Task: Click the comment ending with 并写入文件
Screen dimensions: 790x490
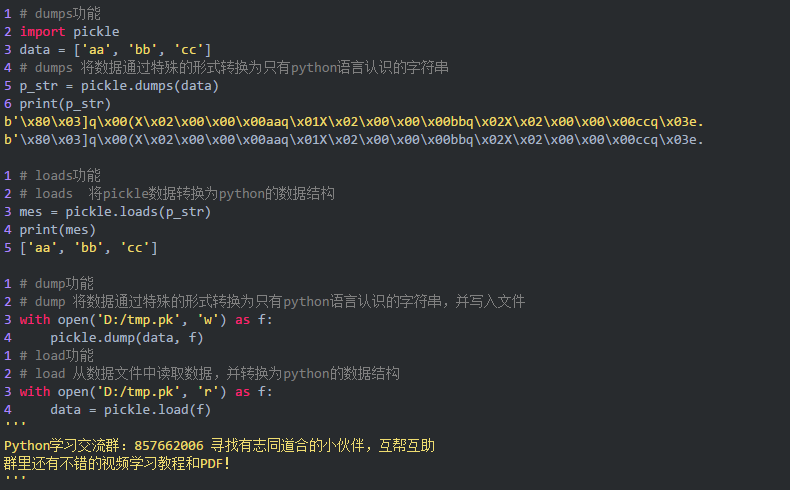Action: 272,302
